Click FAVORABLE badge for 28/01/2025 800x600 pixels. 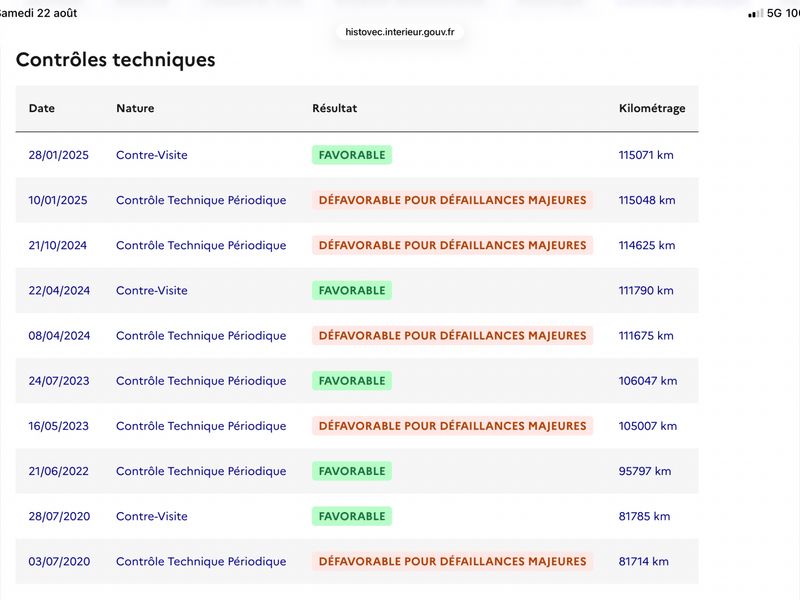pyautogui.click(x=352, y=155)
